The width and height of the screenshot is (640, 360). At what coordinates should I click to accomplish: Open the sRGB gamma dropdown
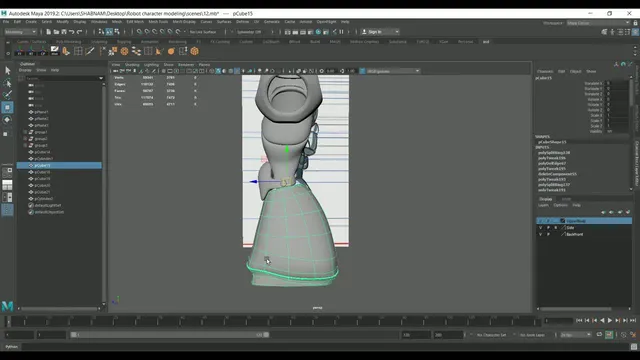pyautogui.click(x=393, y=71)
